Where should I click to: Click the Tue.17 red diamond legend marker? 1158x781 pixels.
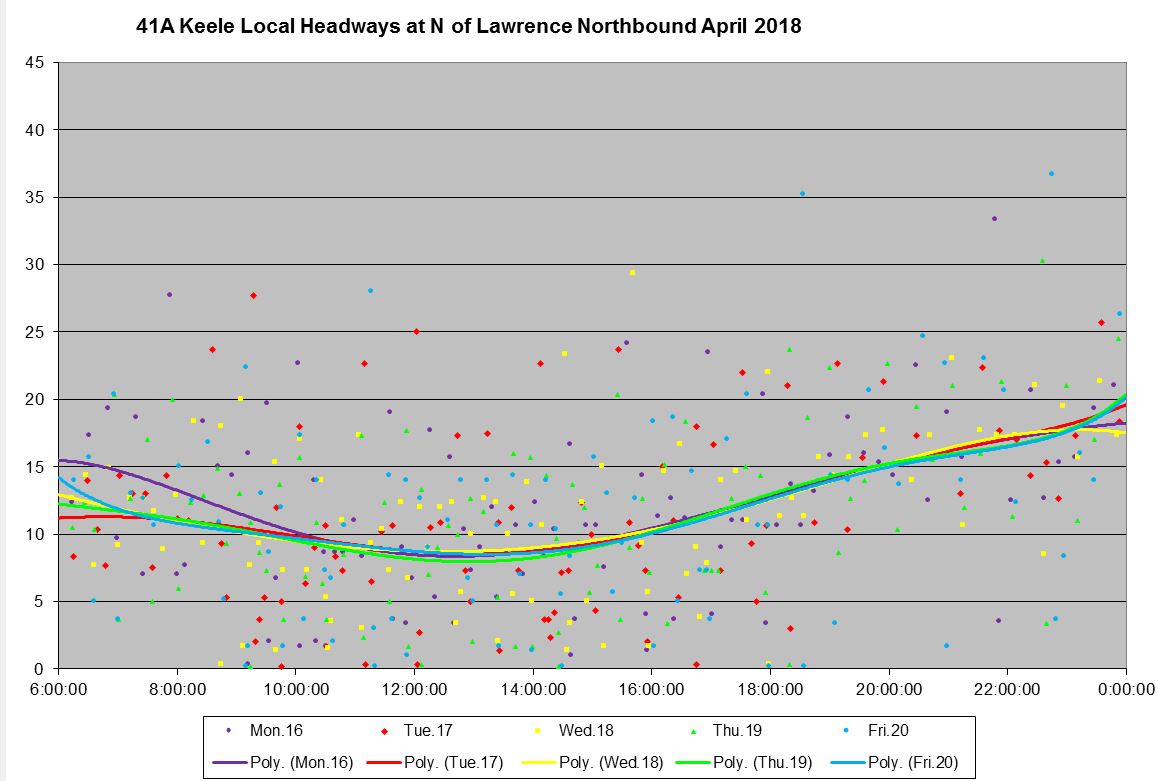click(x=386, y=731)
